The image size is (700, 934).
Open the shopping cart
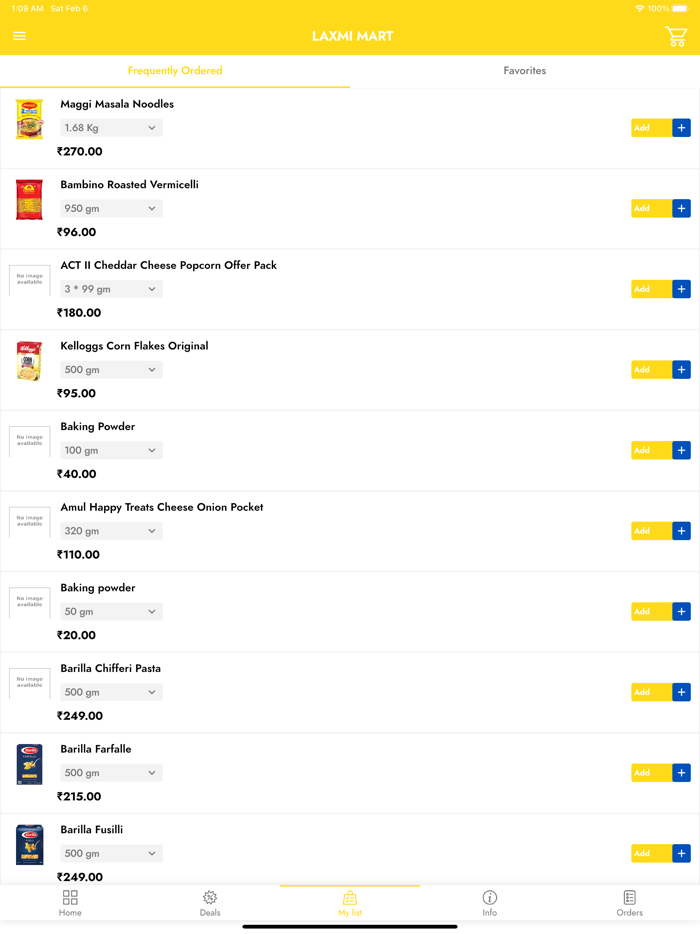(x=676, y=37)
